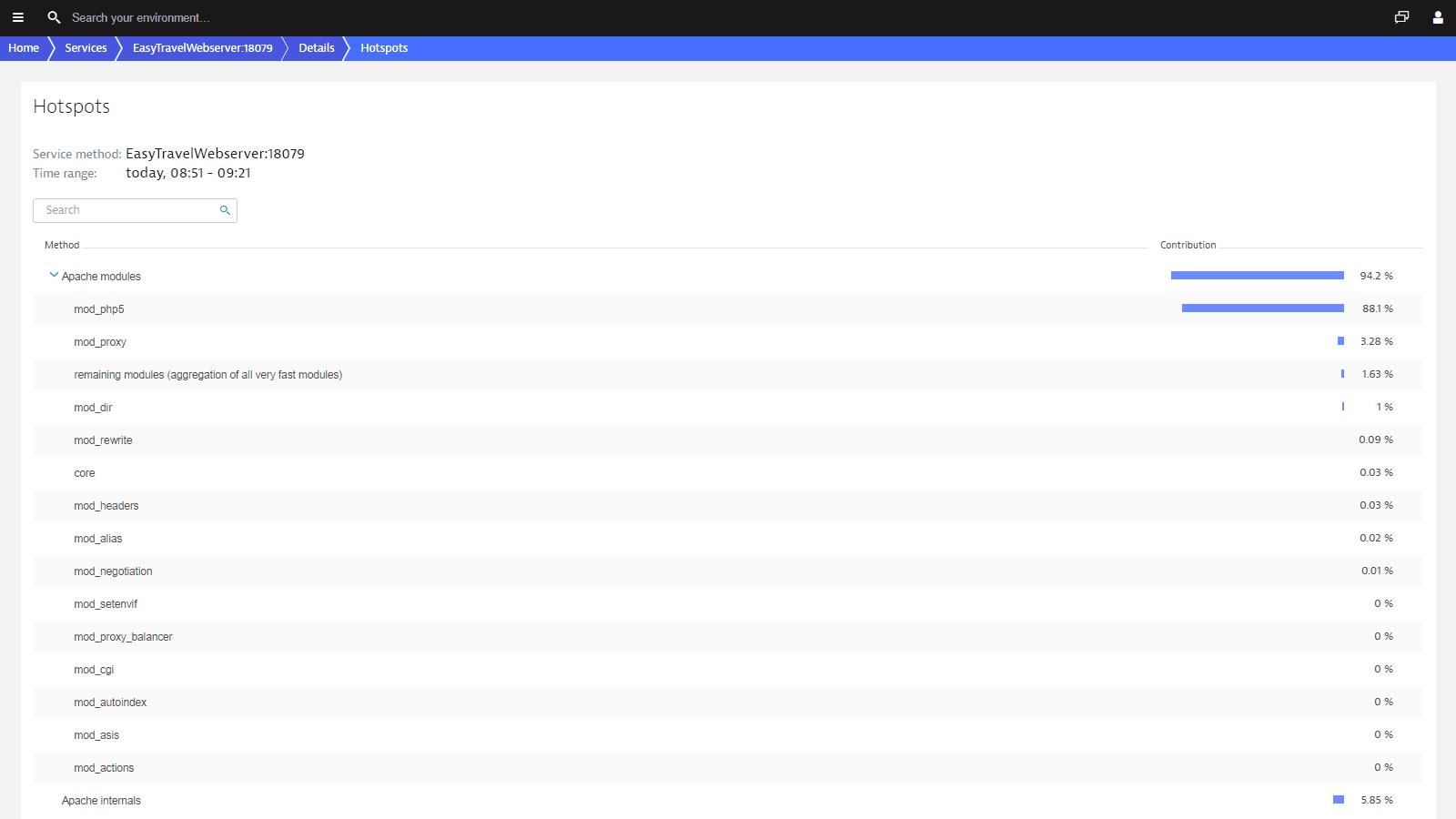
Task: Click the Apache internals 5.85 % bar
Action: pyautogui.click(x=1339, y=799)
